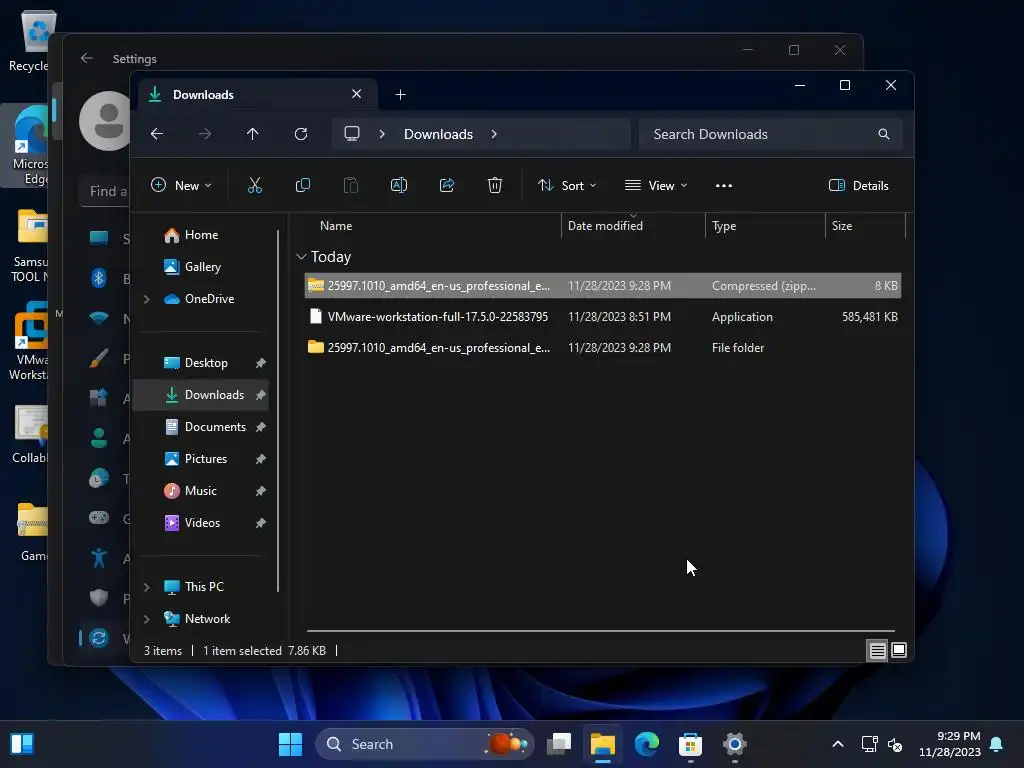Click volume muted icon in system tray

pos(895,744)
